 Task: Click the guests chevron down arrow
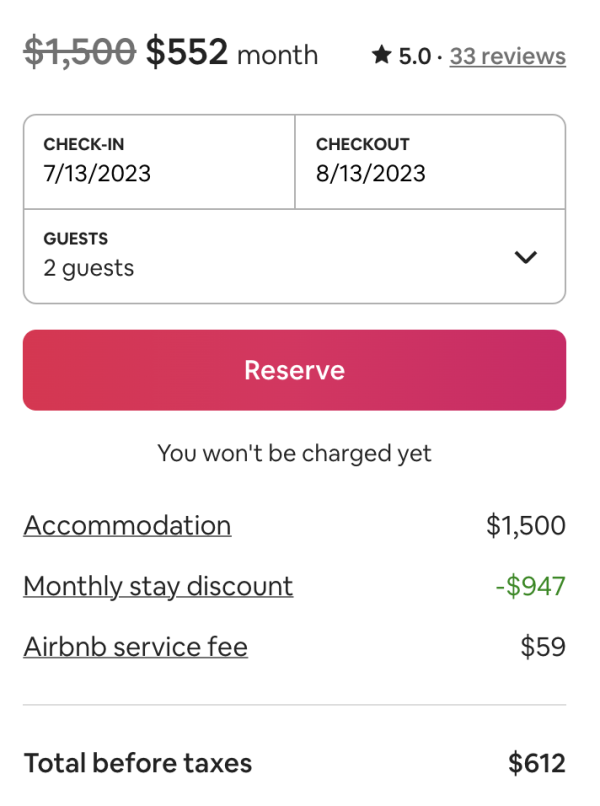coord(525,257)
